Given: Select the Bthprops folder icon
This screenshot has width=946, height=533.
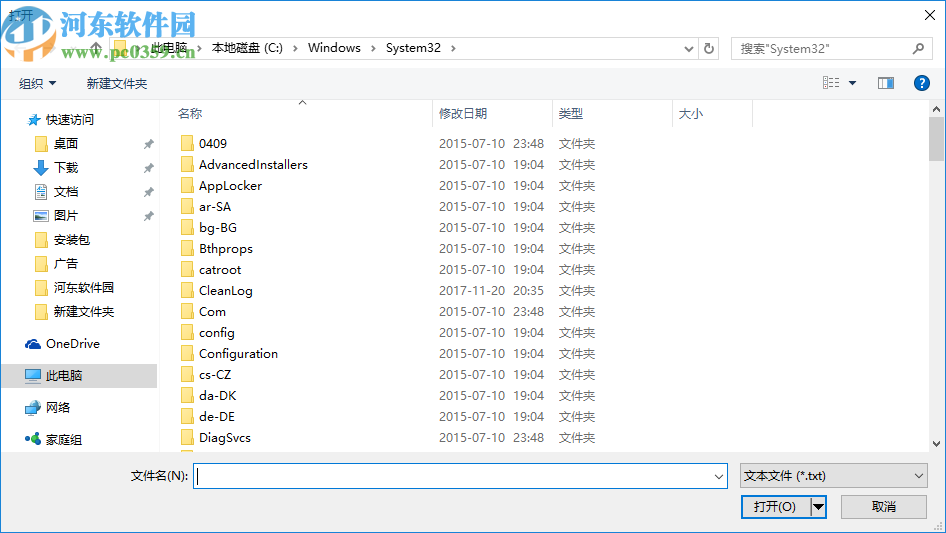Looking at the screenshot, I should [188, 248].
